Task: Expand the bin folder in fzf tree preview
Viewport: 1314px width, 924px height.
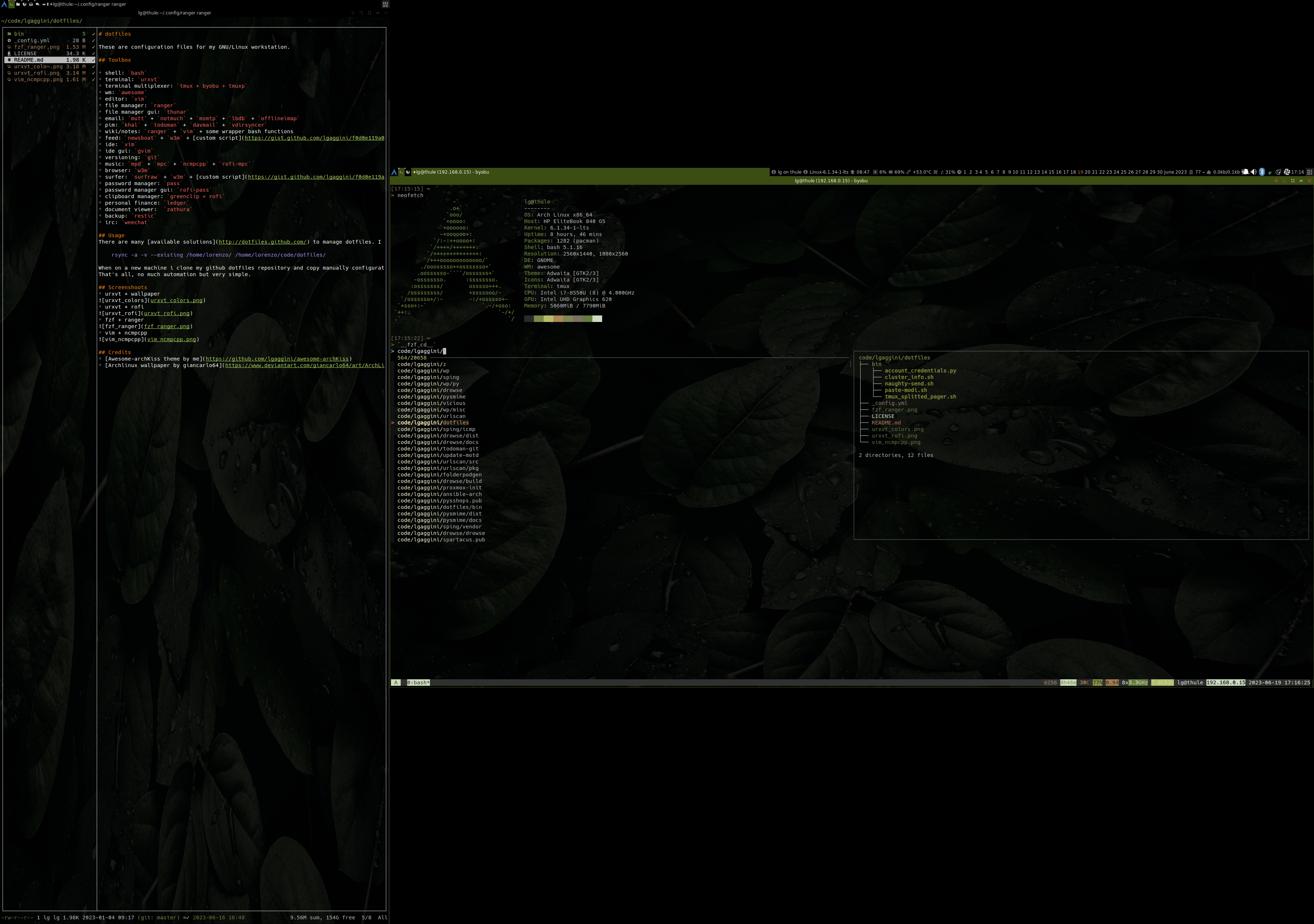Action: click(876, 365)
